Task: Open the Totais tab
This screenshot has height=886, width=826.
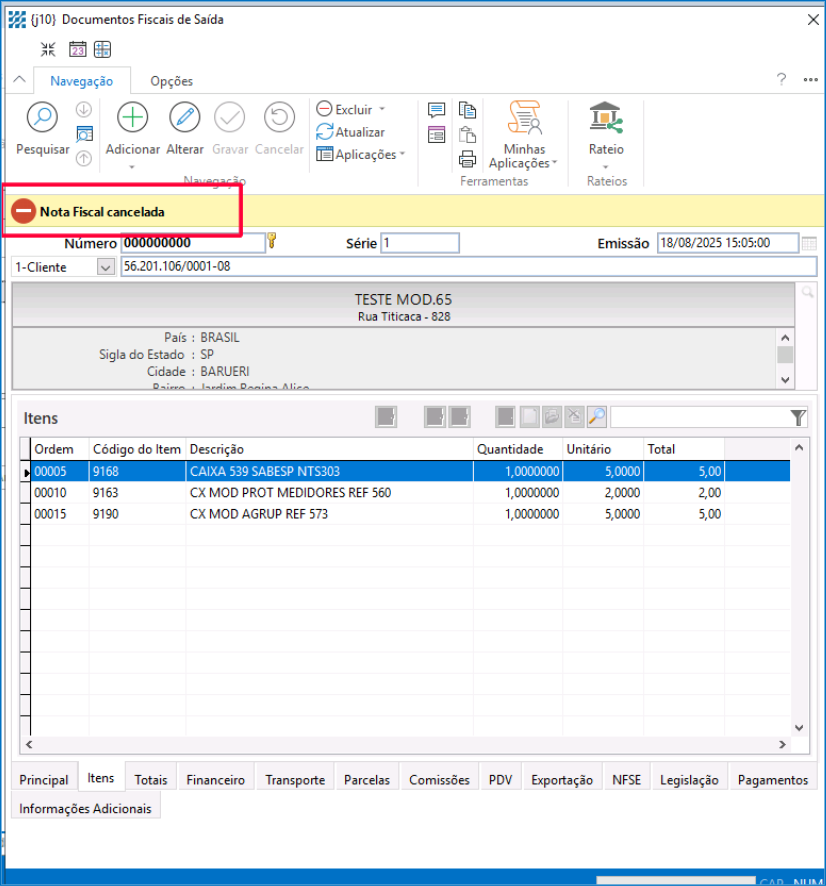Action: [x=151, y=780]
